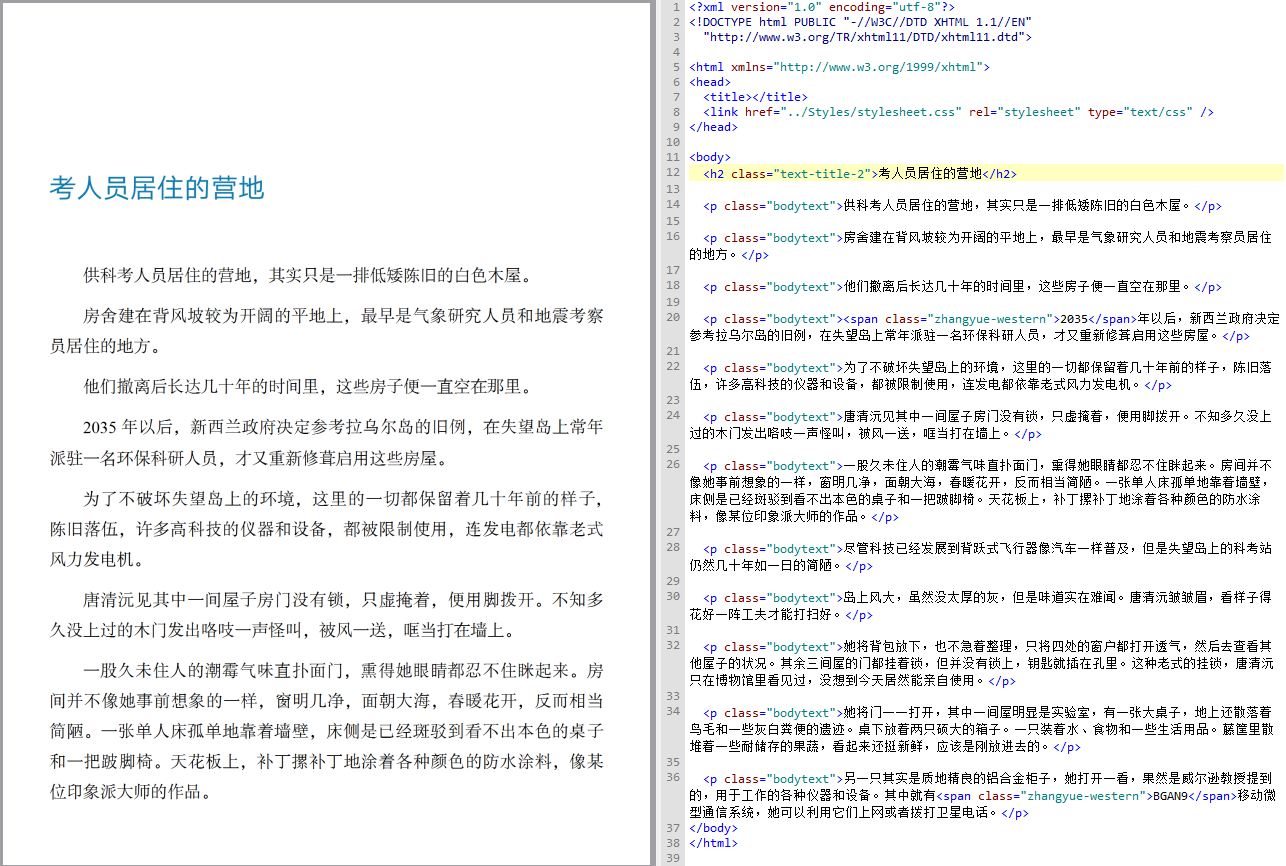Click preview paragraph starting with 供科考人员居住的营地
The width and height of the screenshot is (1286, 866).
click(x=307, y=275)
